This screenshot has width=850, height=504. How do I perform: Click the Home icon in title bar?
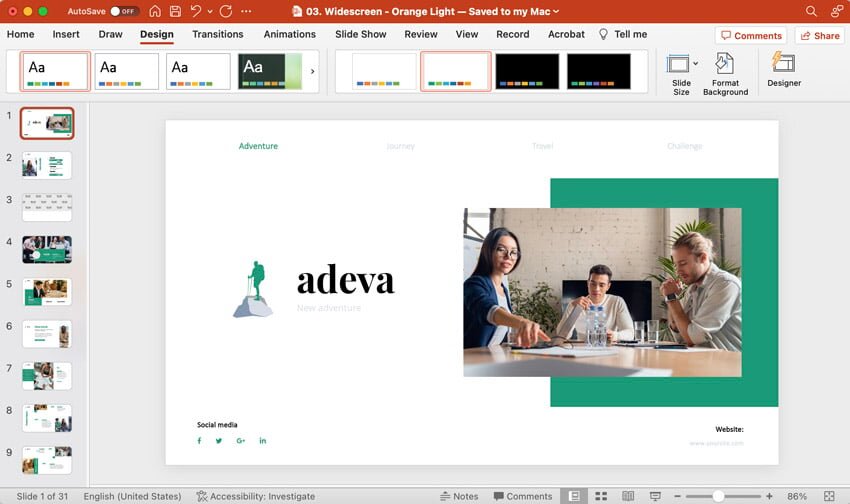pos(155,11)
